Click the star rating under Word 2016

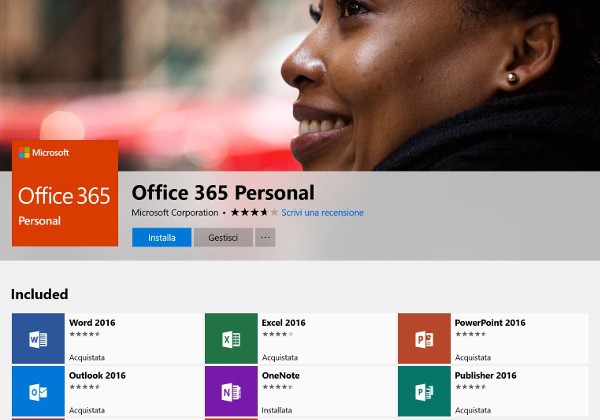[85, 334]
